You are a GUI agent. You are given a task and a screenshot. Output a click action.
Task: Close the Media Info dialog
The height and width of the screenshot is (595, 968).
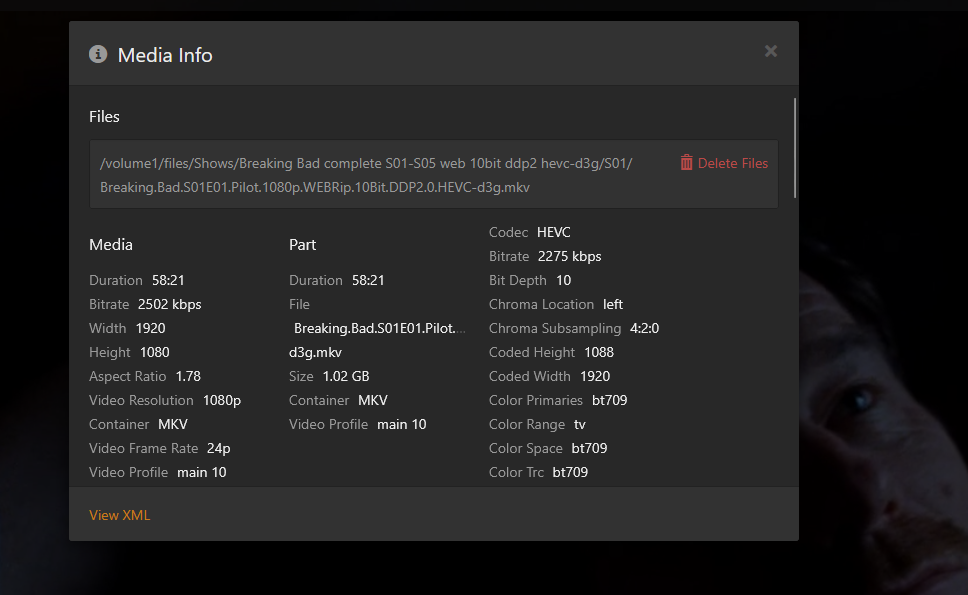771,51
